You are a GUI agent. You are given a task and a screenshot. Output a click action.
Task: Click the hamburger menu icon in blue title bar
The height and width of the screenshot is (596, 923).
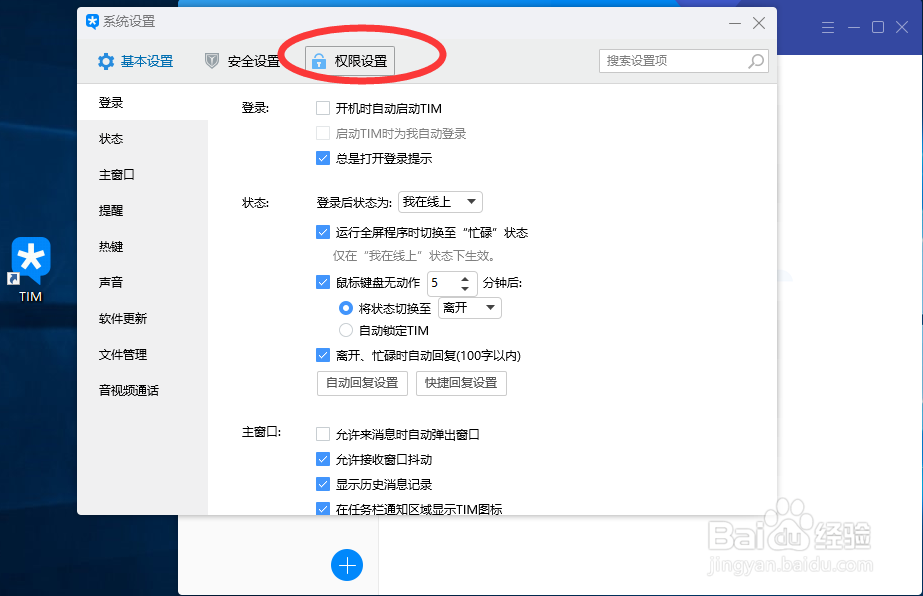[828, 27]
